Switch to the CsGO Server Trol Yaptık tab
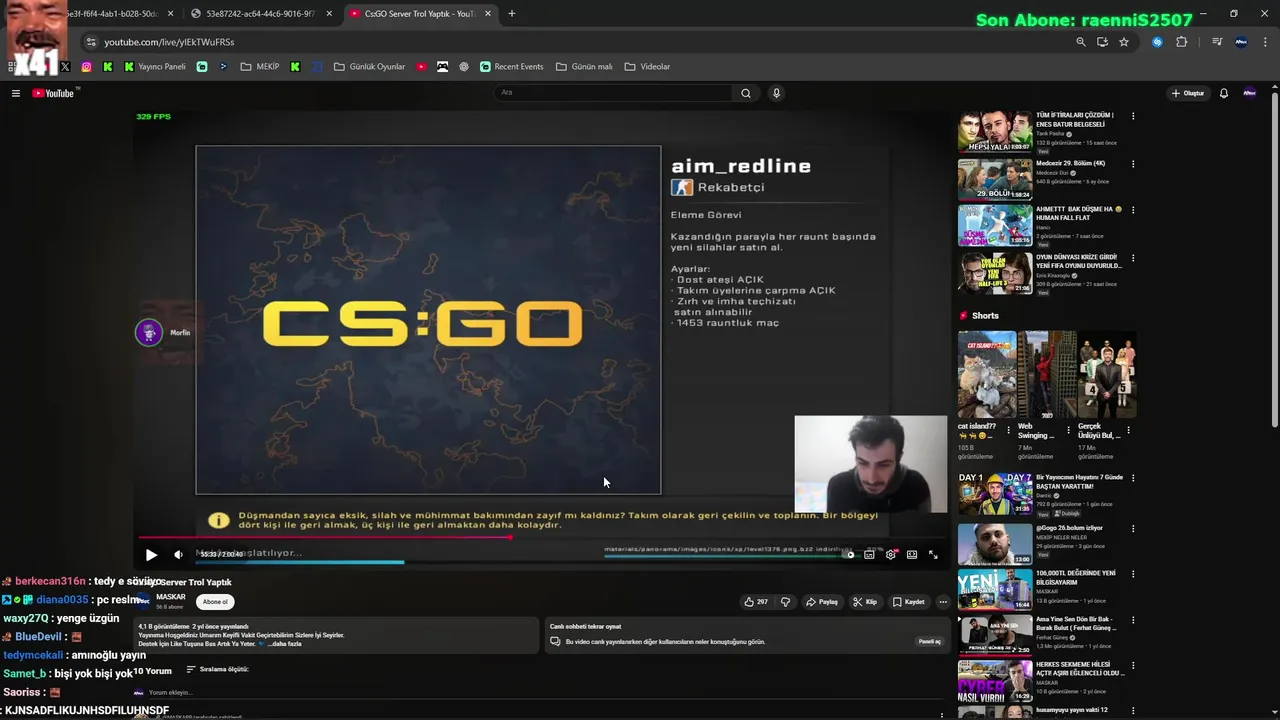Screen dimensions: 1280x720 [420, 14]
